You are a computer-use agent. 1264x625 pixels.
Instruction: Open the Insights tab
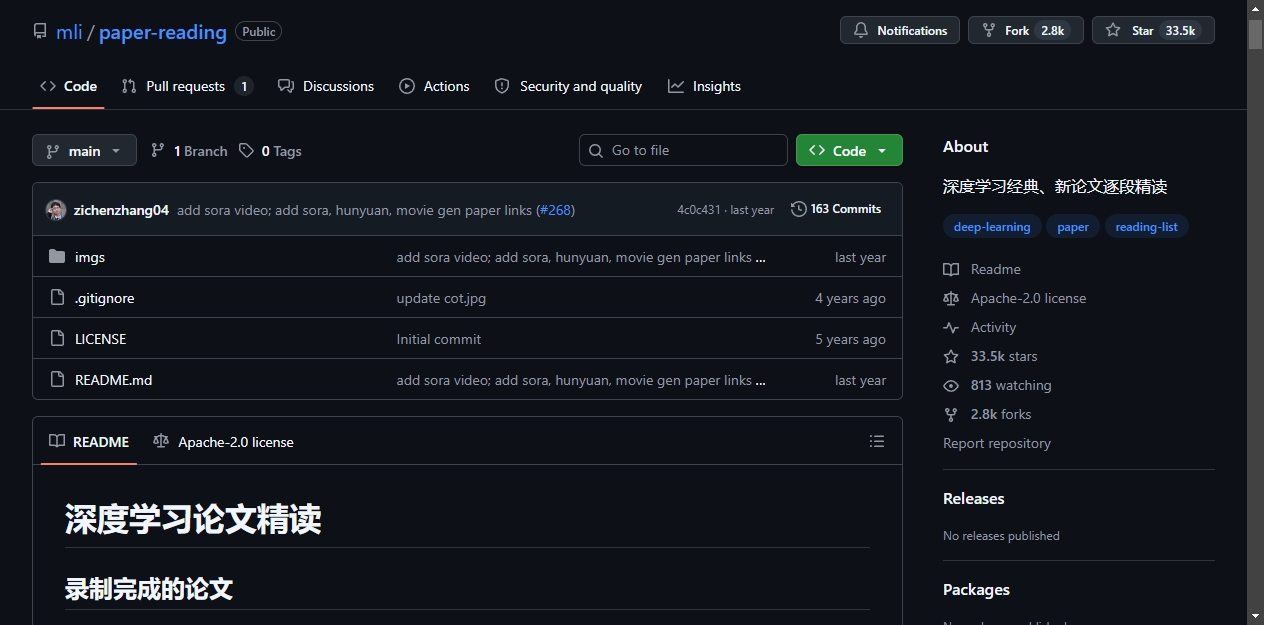[x=705, y=86]
